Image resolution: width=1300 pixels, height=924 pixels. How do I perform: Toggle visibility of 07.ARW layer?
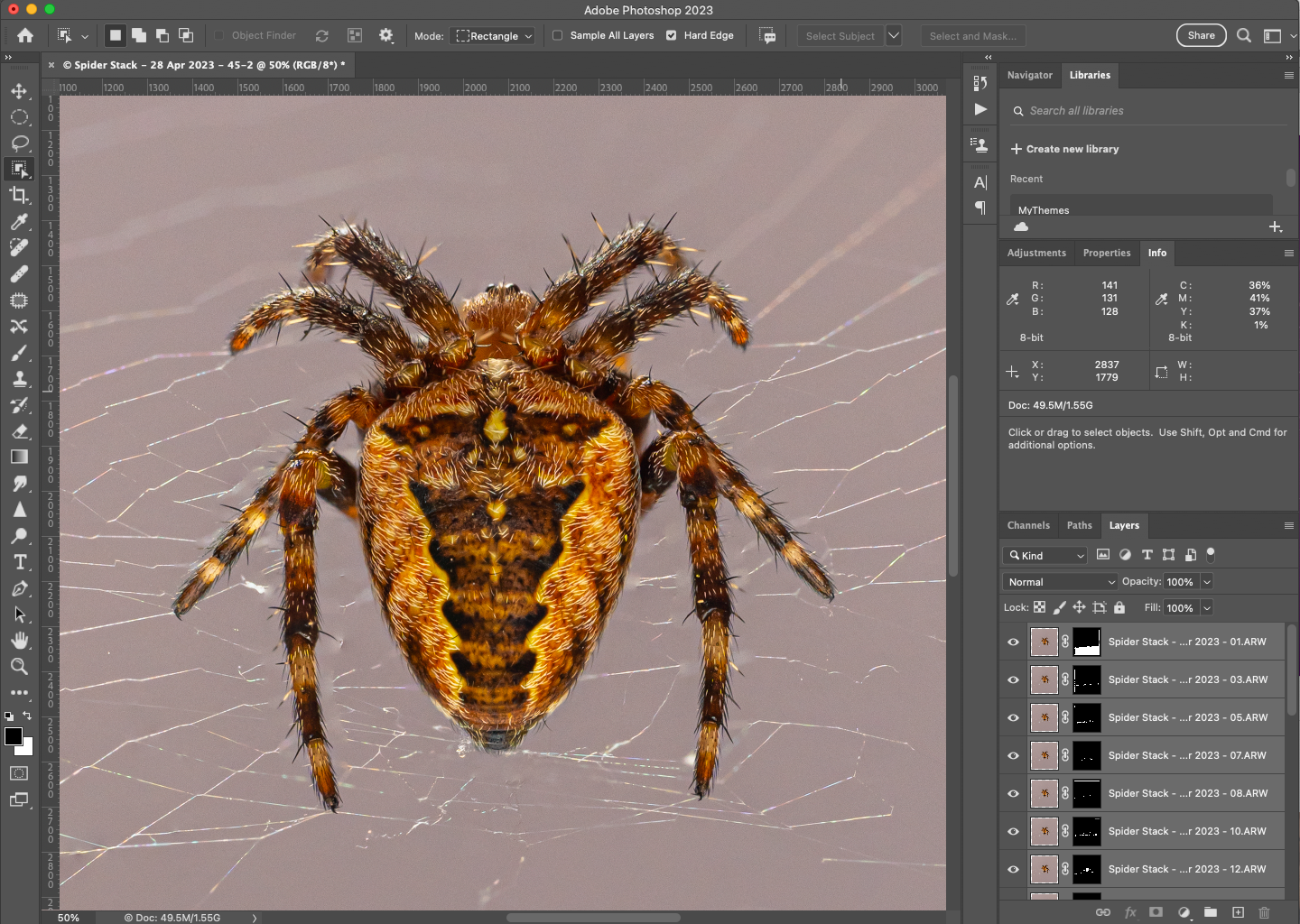click(x=1013, y=756)
